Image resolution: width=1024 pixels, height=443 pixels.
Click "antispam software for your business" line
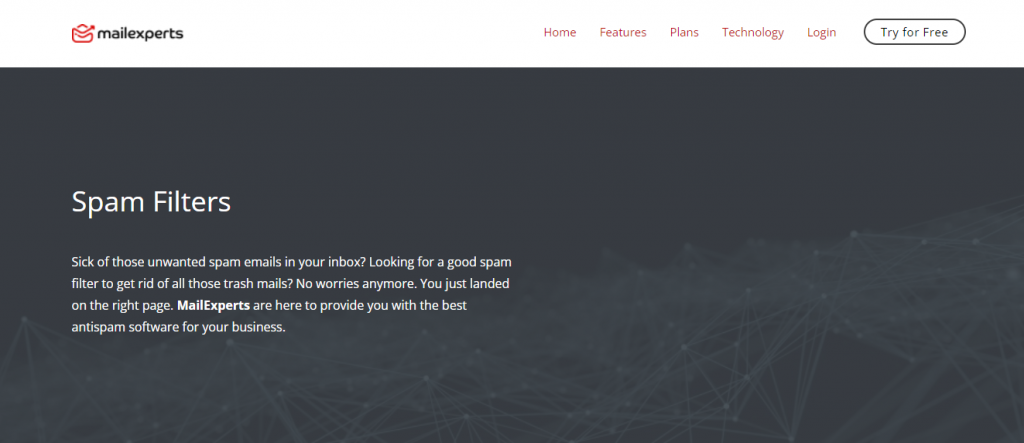coord(179,326)
